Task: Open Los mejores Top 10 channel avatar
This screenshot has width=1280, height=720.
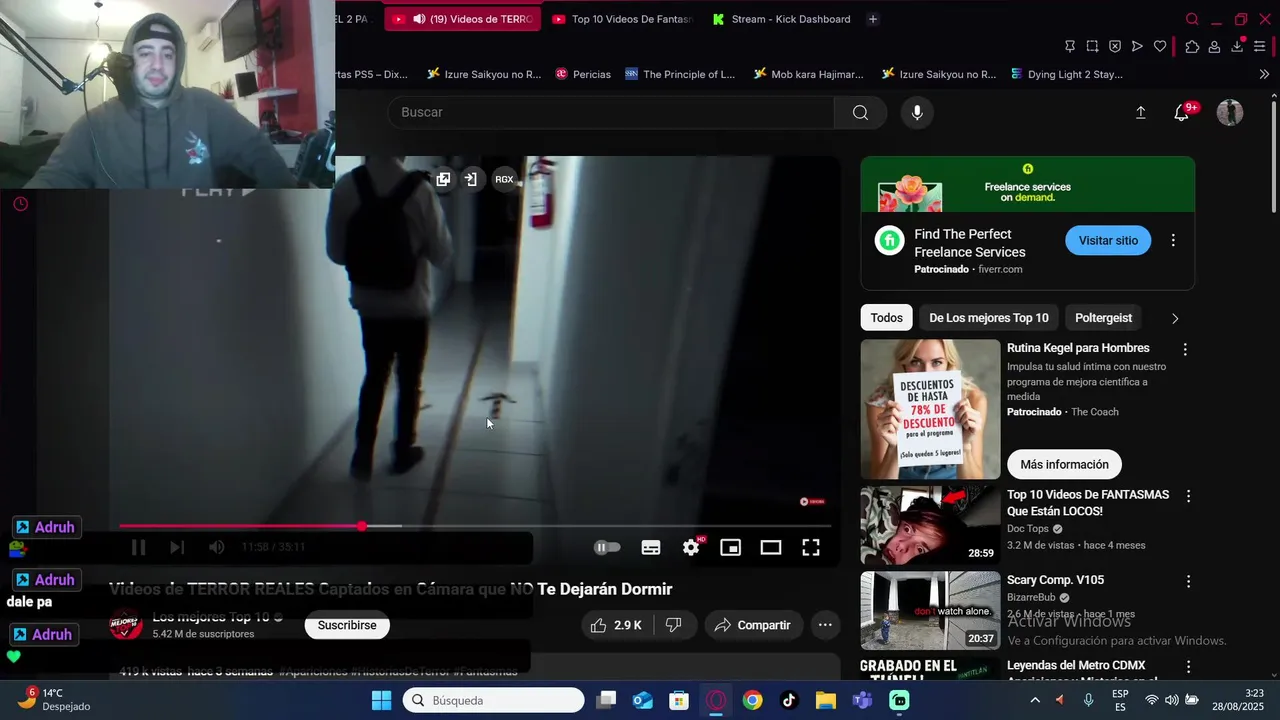Action: point(126,625)
